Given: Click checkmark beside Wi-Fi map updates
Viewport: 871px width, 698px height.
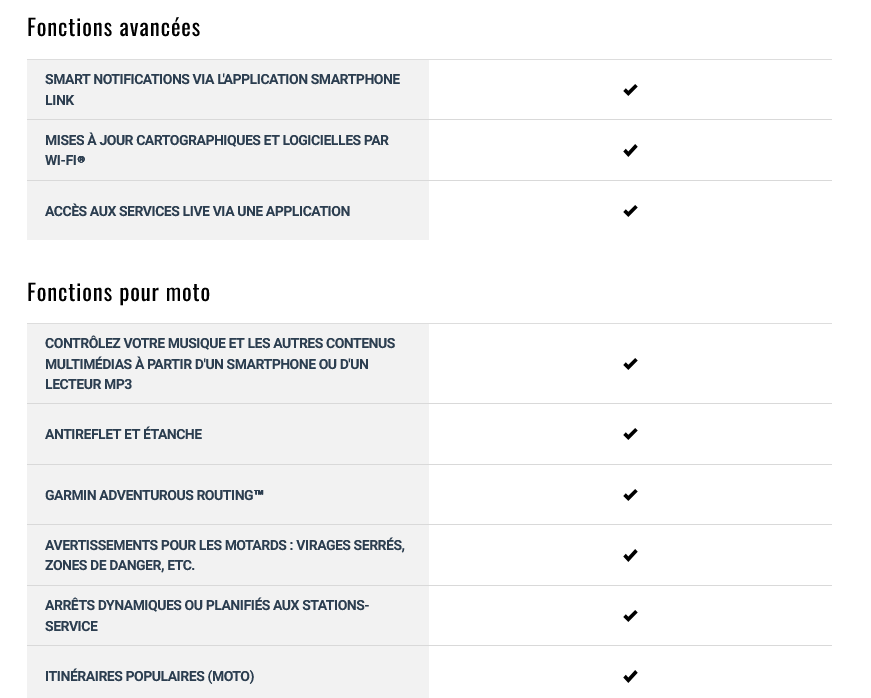Looking at the screenshot, I should (x=630, y=150).
